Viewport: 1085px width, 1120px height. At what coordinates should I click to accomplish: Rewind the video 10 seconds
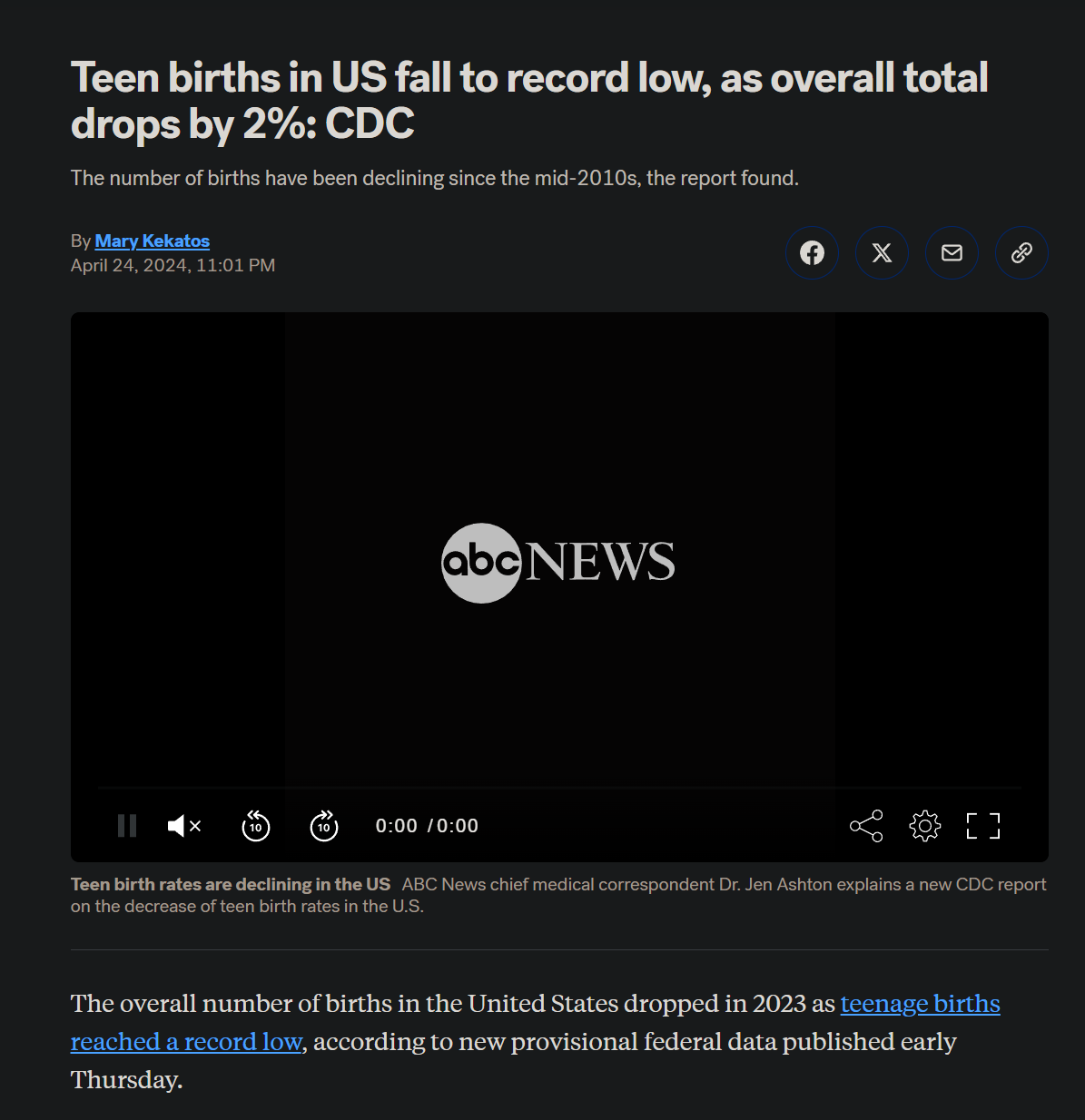(x=256, y=826)
